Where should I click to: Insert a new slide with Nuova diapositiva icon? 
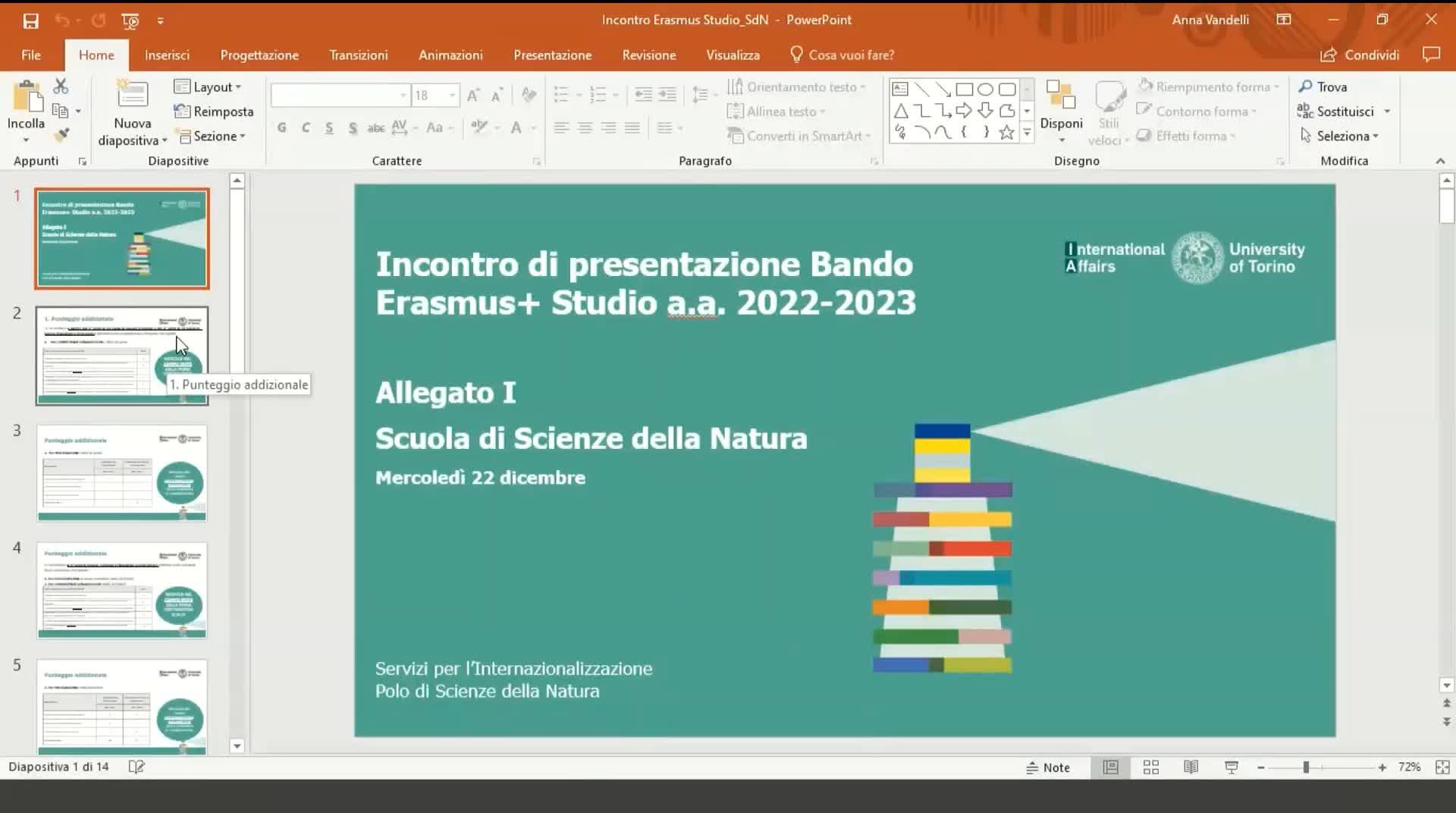click(133, 96)
